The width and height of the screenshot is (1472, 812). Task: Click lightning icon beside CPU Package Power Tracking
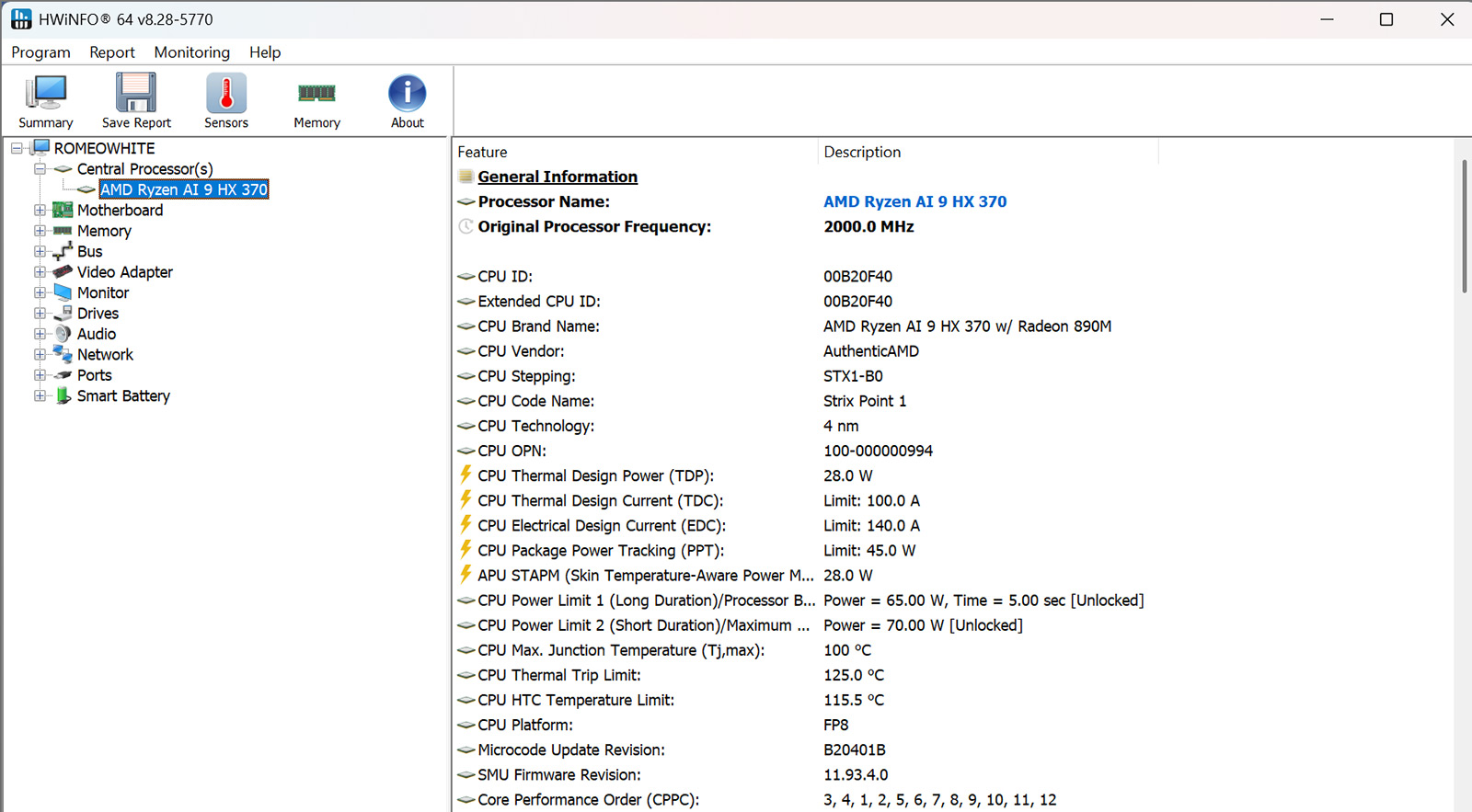pos(466,549)
